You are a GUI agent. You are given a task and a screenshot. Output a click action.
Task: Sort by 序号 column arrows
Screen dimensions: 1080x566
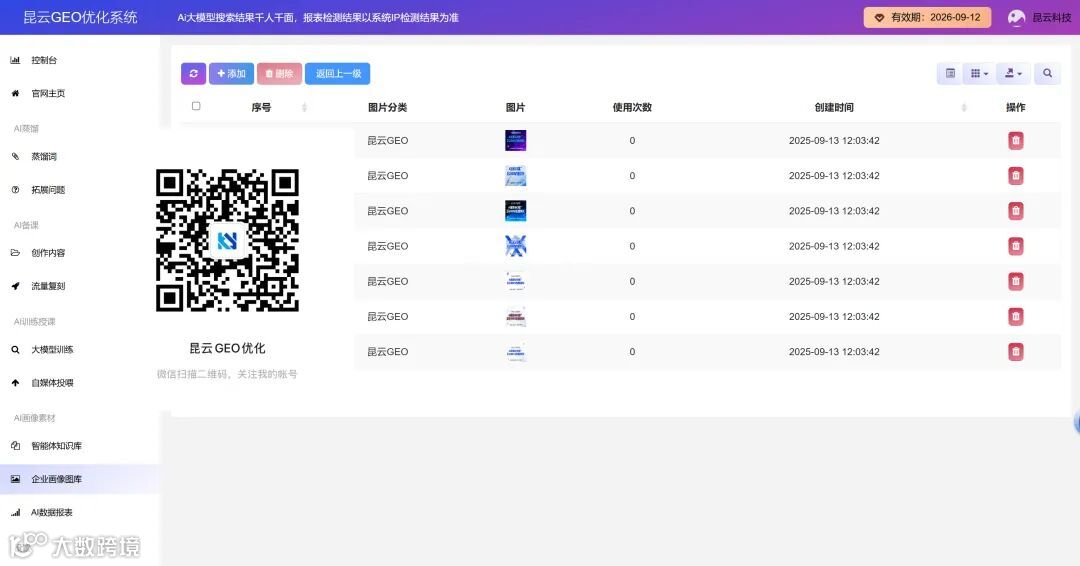click(x=304, y=107)
